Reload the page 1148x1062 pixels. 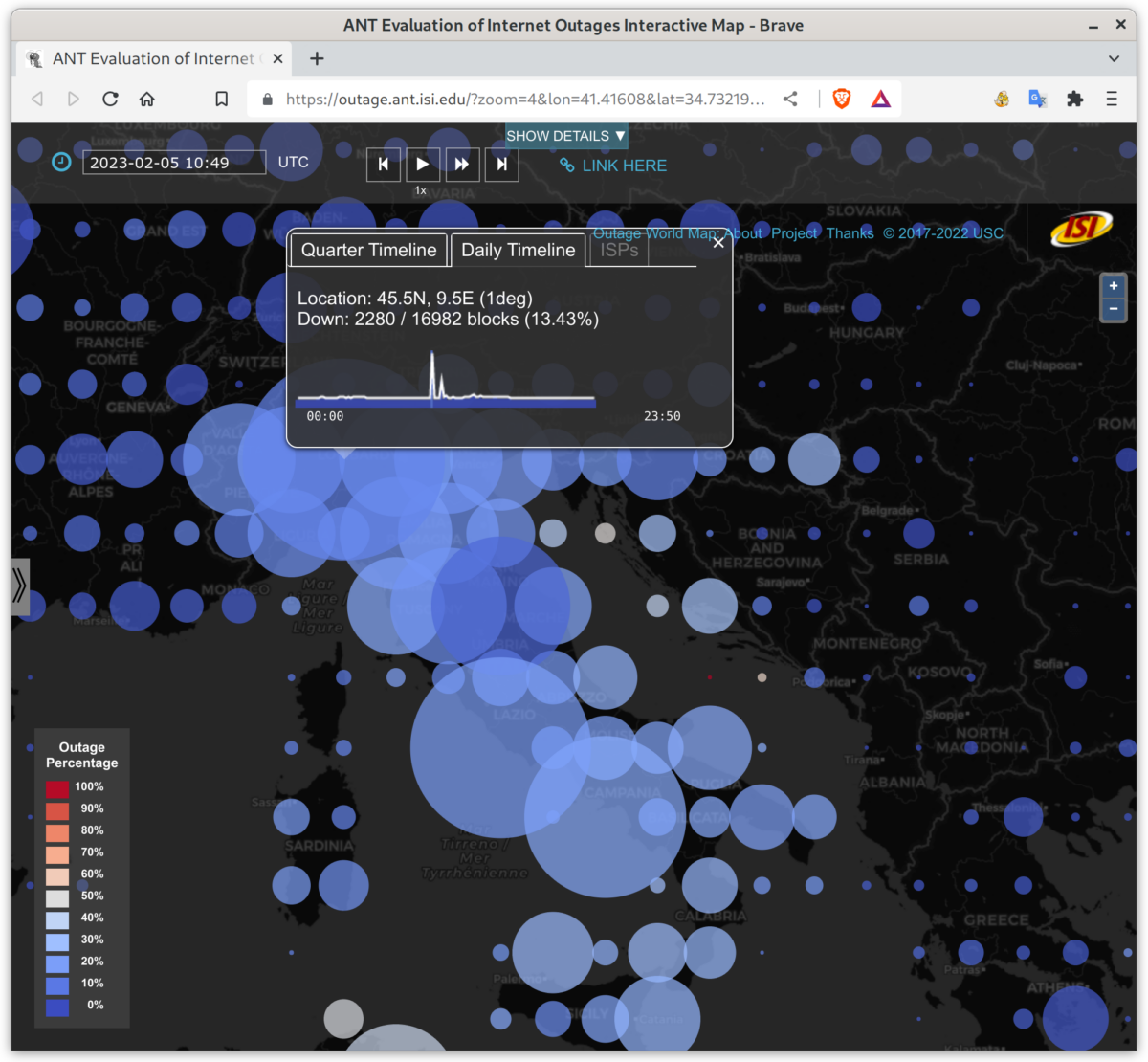pos(110,99)
